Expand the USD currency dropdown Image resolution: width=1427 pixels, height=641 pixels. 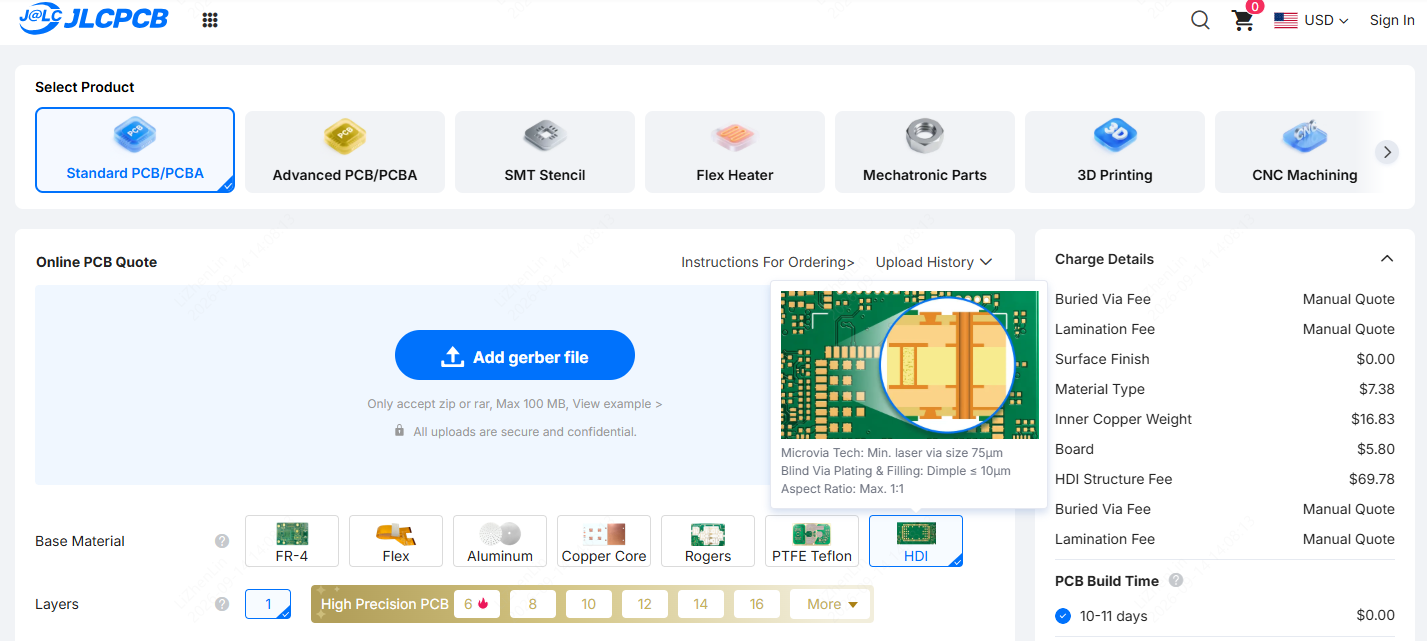(x=1326, y=20)
